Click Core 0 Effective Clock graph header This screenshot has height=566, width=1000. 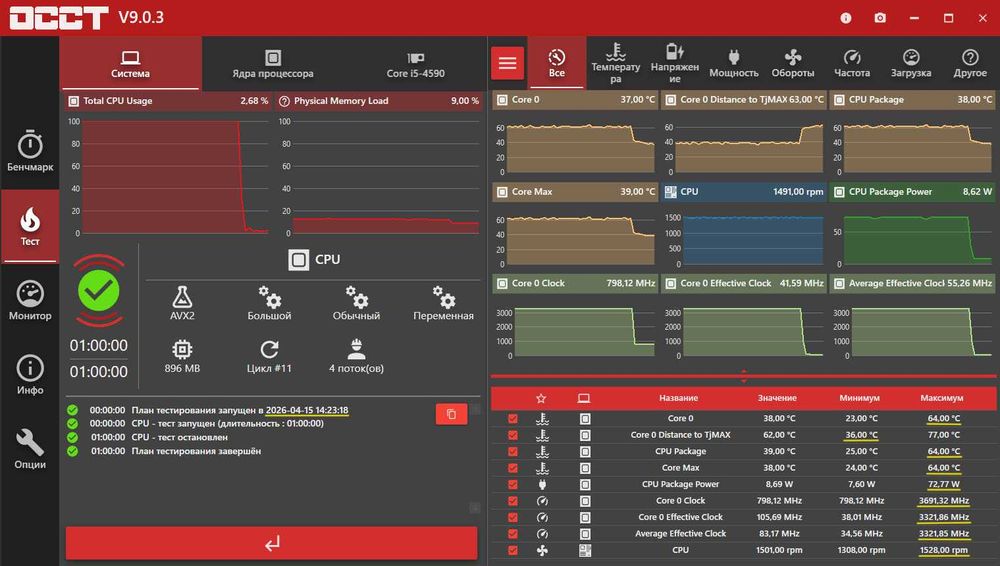pos(744,283)
